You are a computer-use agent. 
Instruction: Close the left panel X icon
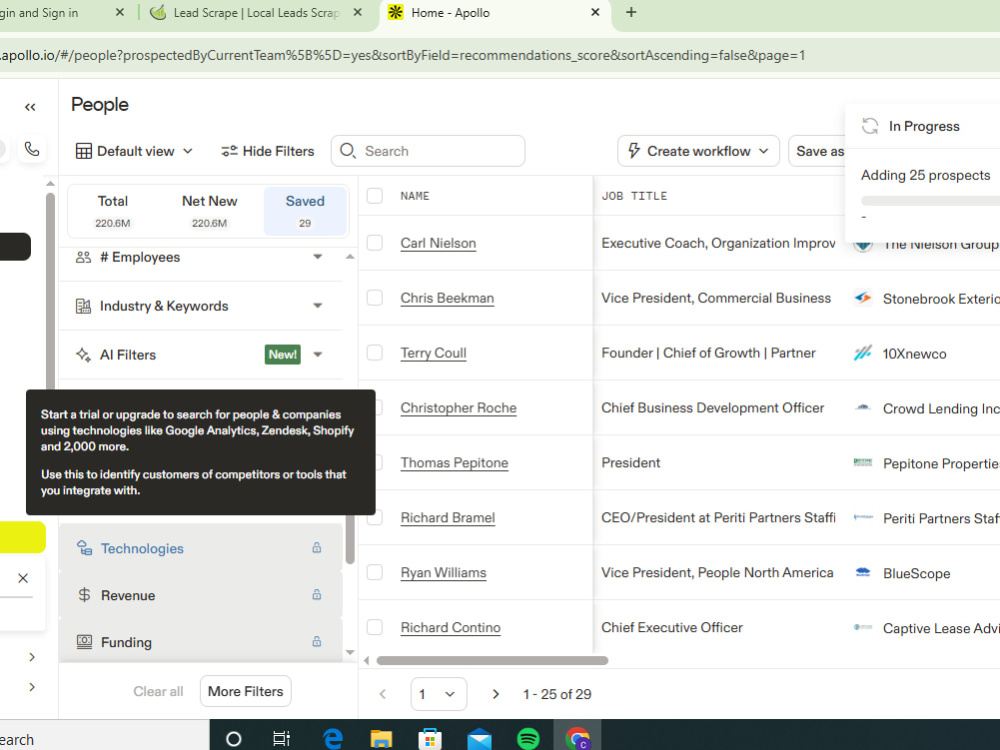click(x=23, y=578)
